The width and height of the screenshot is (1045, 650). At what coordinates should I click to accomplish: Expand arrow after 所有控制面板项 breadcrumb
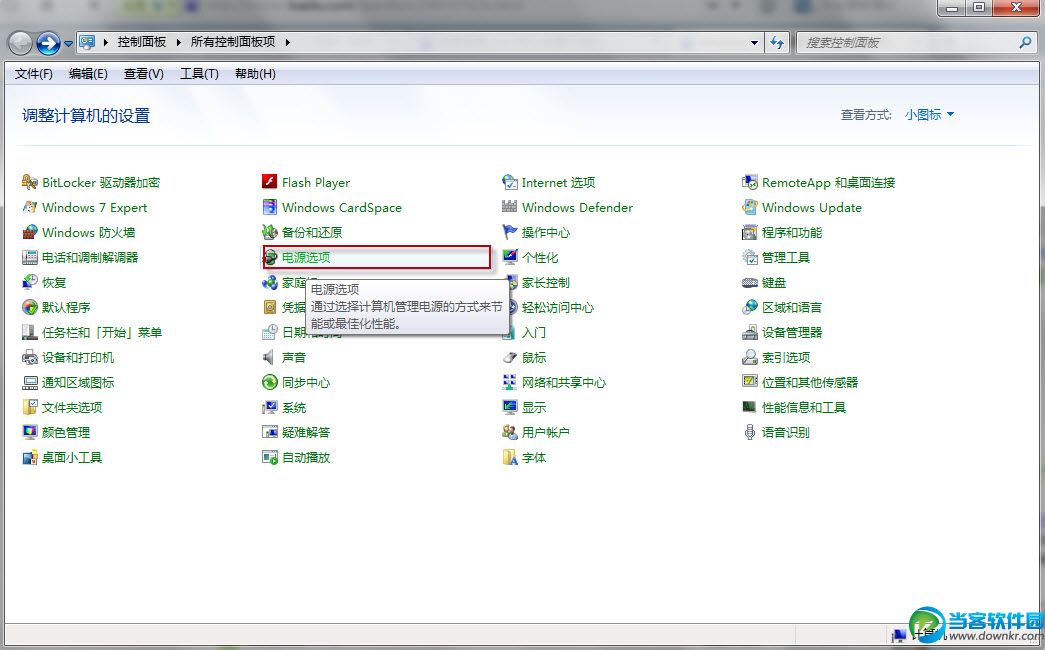click(x=287, y=42)
